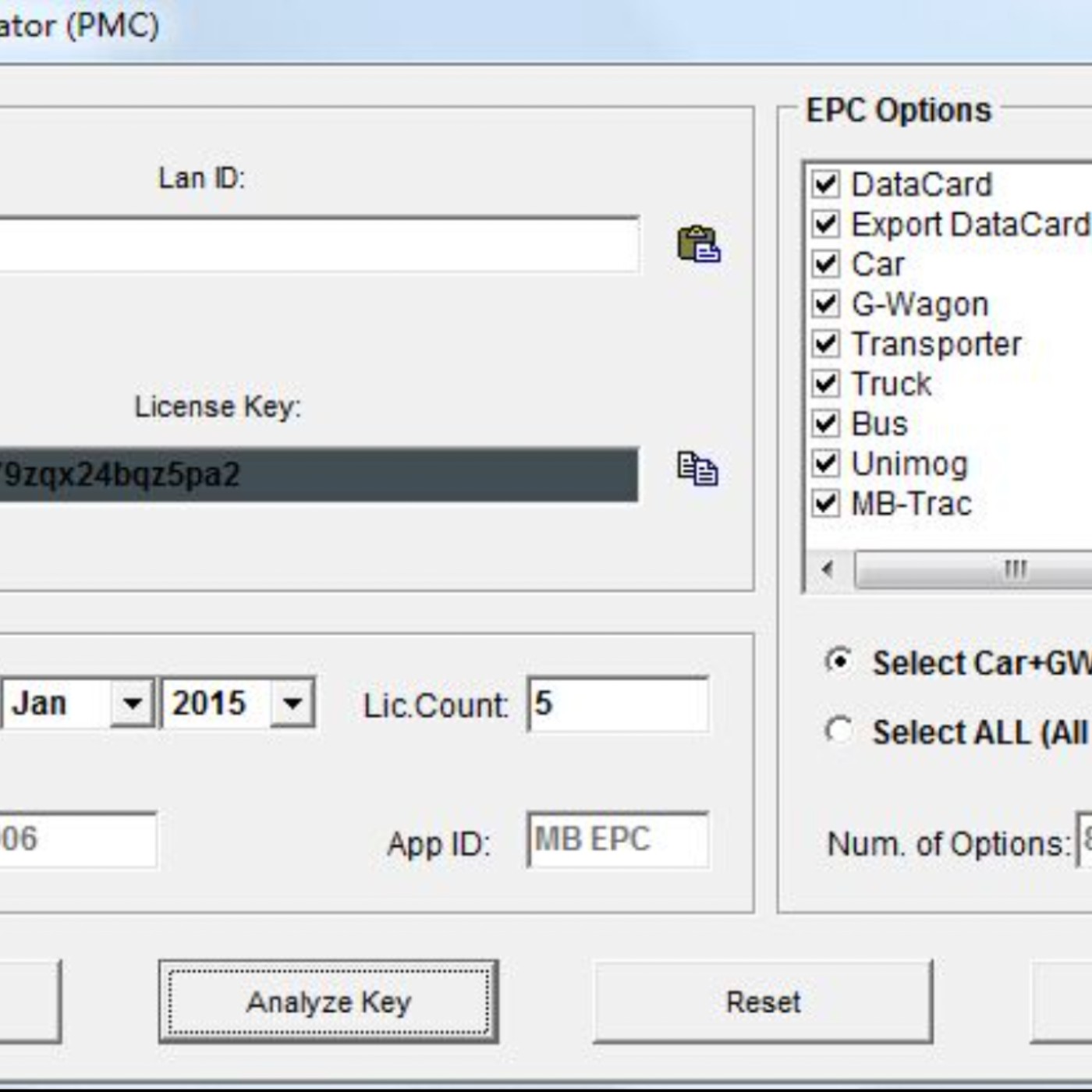Click the paste icon beside Lan ID
The height and width of the screenshot is (1092, 1092).
point(698,244)
